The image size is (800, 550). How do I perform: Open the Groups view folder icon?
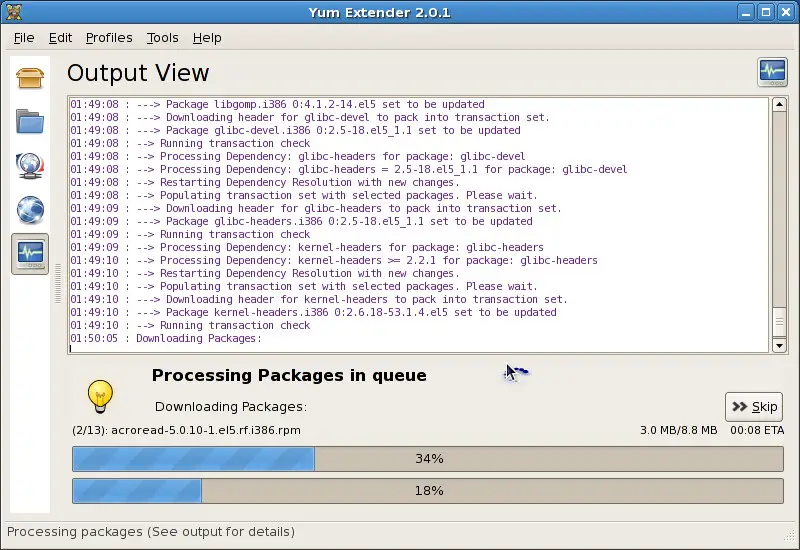click(30, 121)
